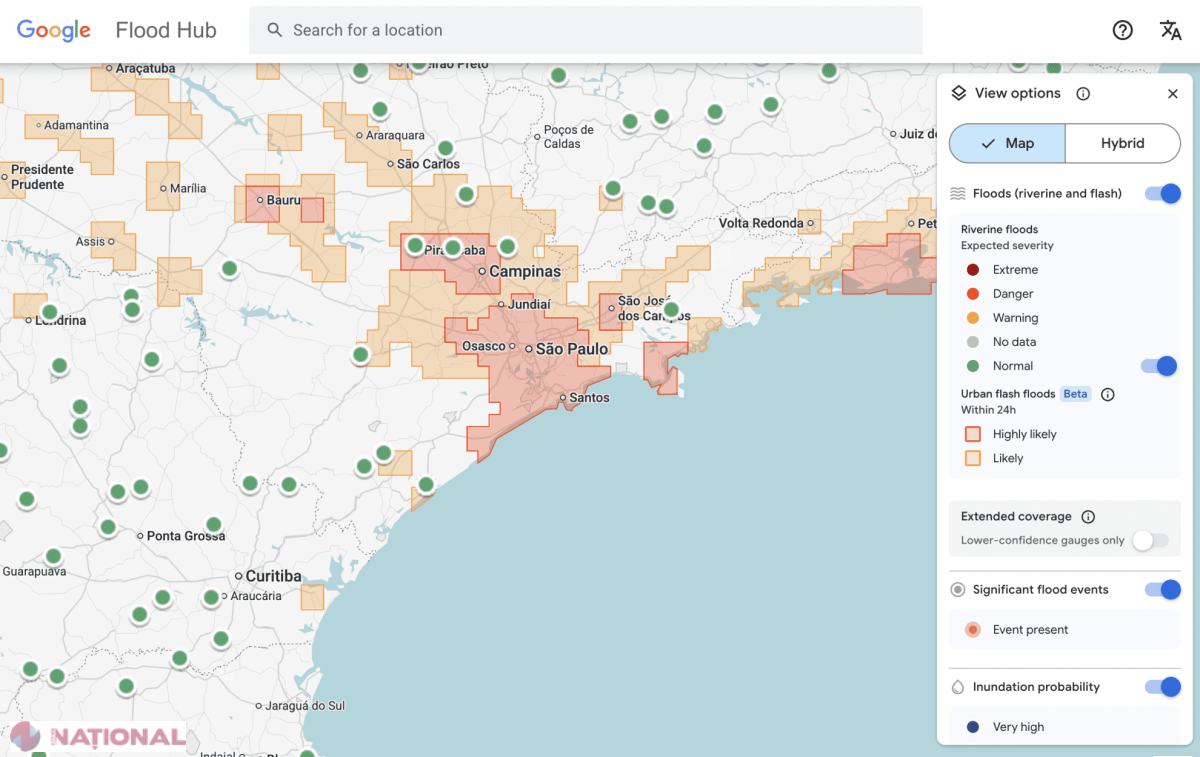This screenshot has height=757, width=1200.
Task: Click the Santos city label
Action: 590,398
